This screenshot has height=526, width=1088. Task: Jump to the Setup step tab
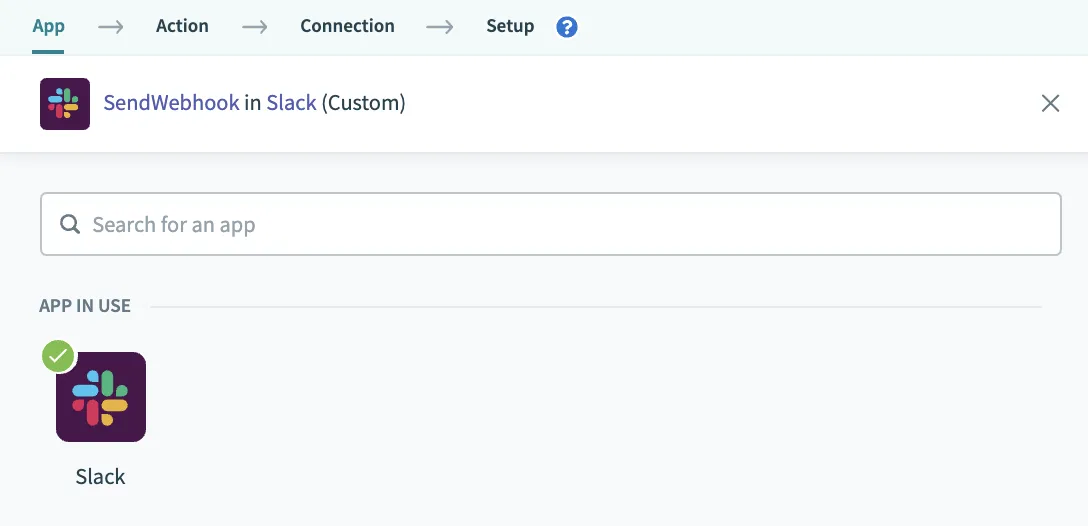pos(510,26)
